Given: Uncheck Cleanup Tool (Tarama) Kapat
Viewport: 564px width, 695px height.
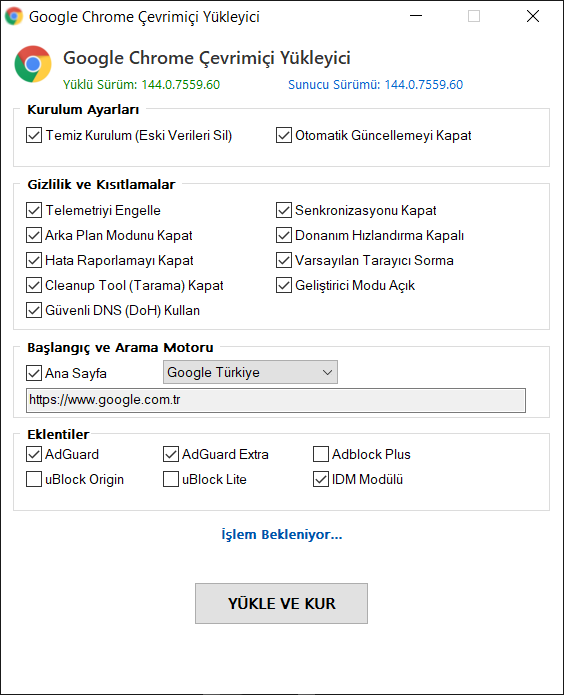Looking at the screenshot, I should [x=34, y=285].
